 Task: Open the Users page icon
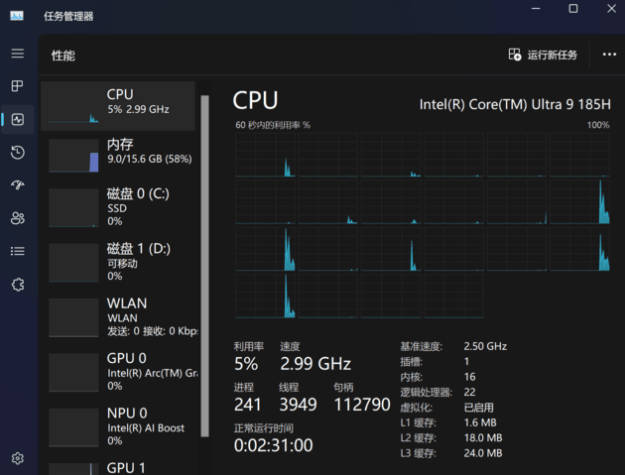[18, 218]
